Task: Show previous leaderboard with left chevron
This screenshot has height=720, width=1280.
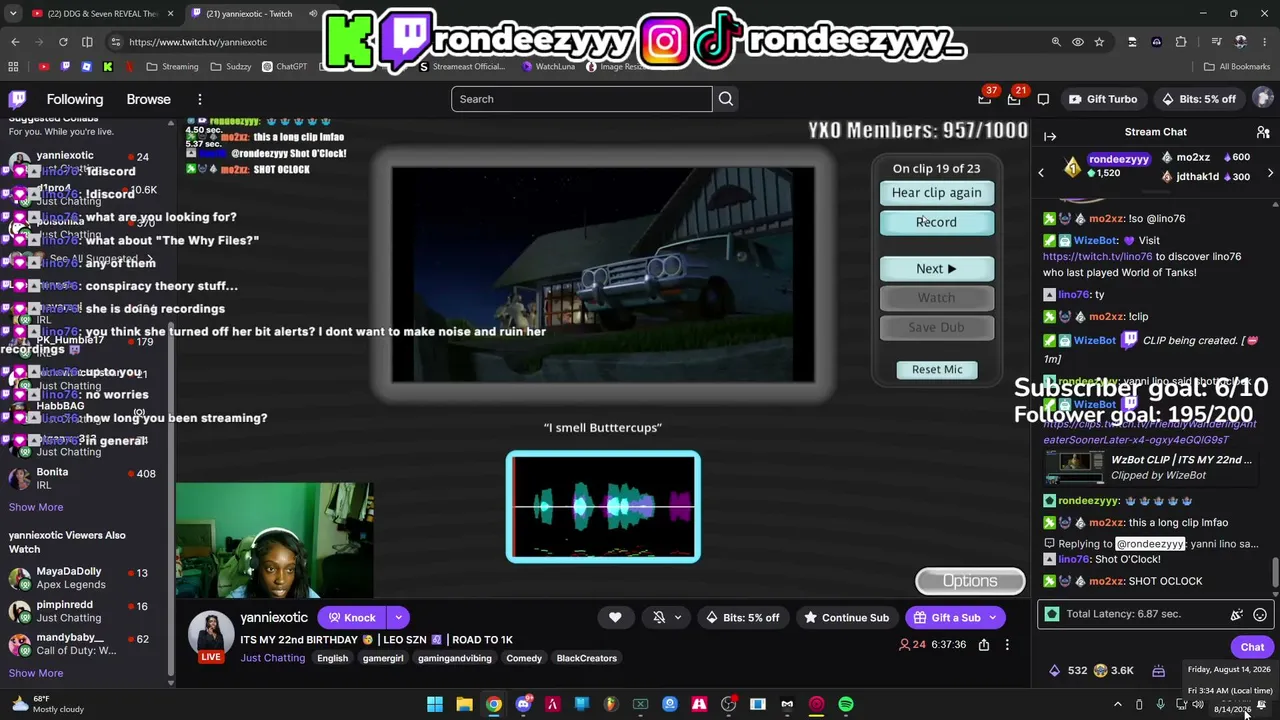Action: point(1041,173)
